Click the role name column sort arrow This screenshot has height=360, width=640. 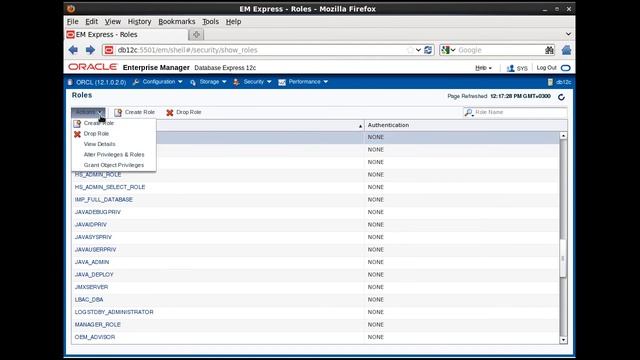[x=360, y=126]
